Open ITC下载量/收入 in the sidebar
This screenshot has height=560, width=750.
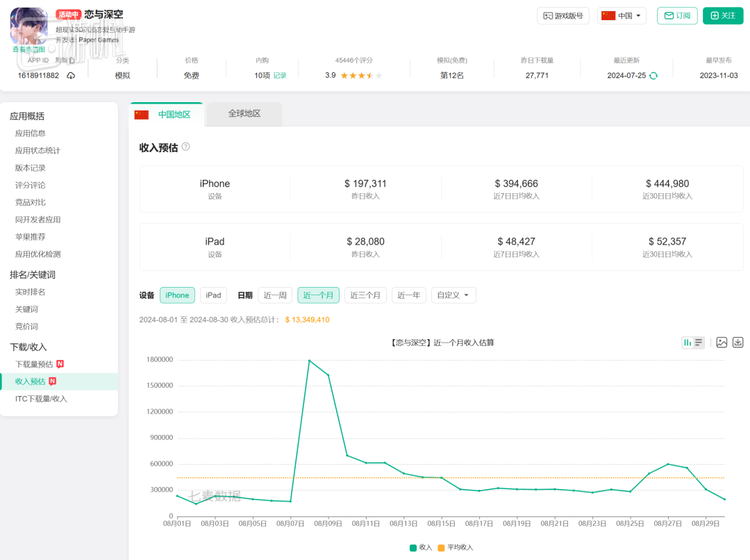(x=41, y=399)
